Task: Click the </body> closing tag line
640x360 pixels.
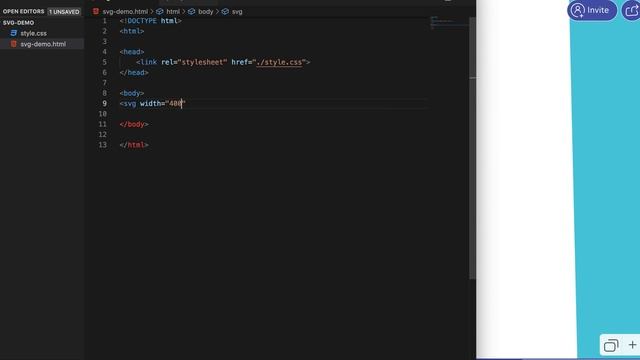Action: tap(134, 124)
